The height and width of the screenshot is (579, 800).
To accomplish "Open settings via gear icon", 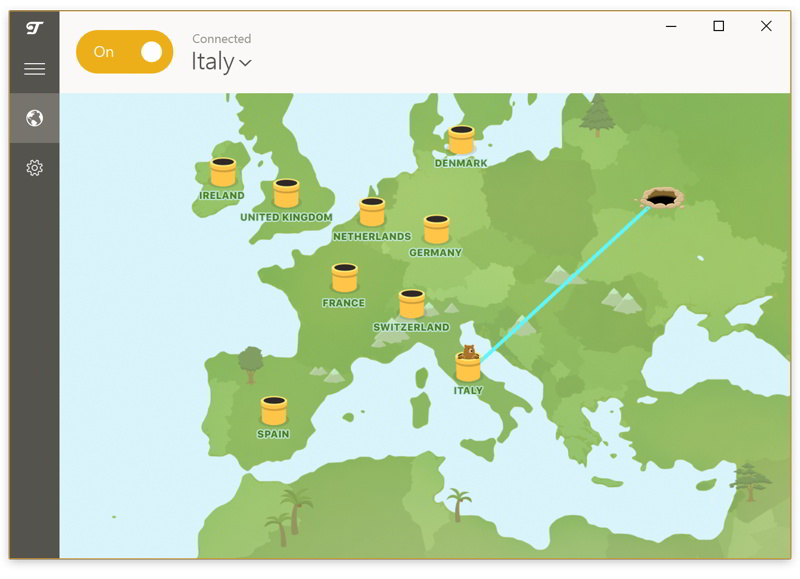I will click(x=35, y=168).
